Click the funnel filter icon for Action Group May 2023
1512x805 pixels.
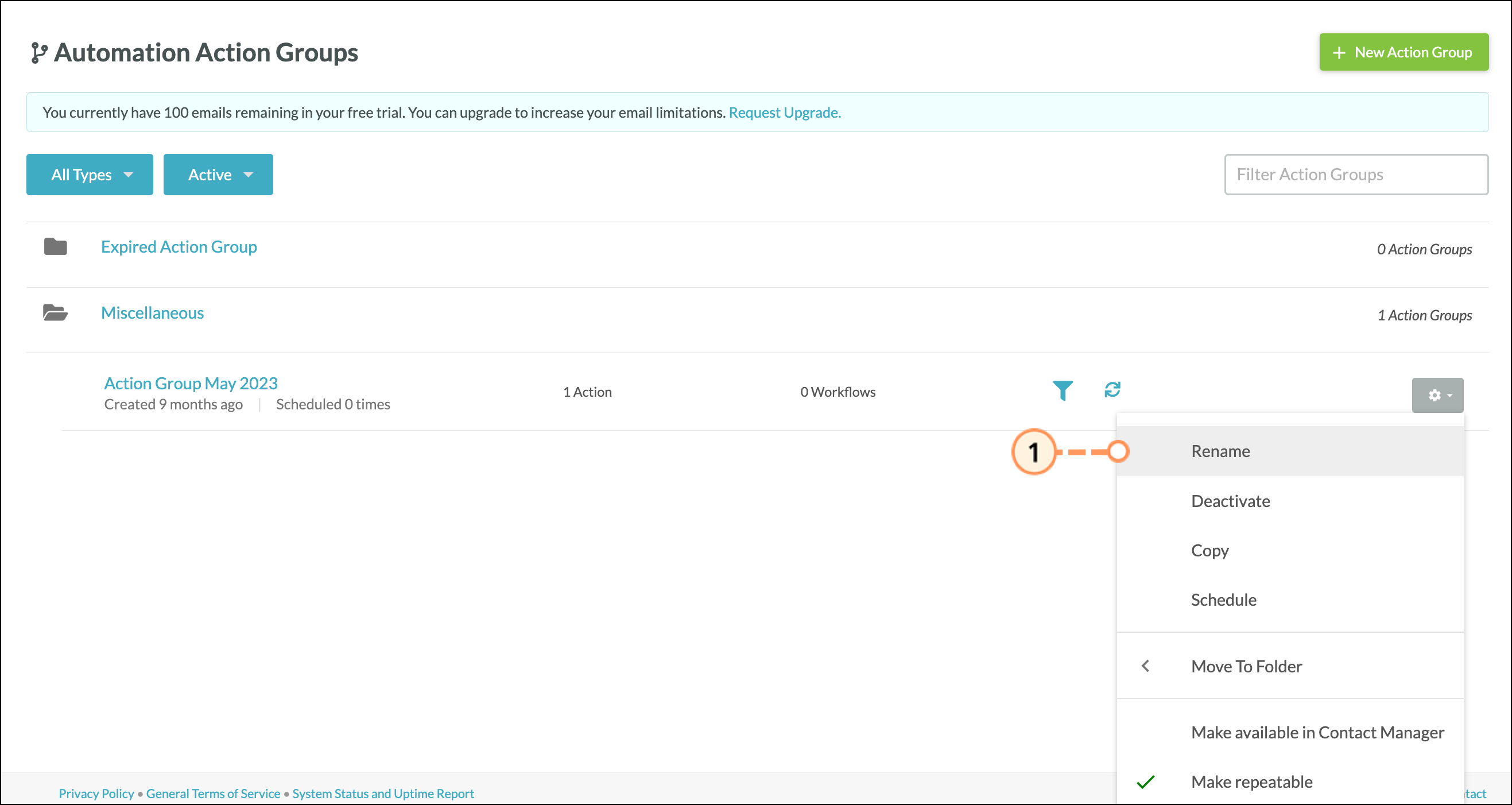pyautogui.click(x=1063, y=390)
